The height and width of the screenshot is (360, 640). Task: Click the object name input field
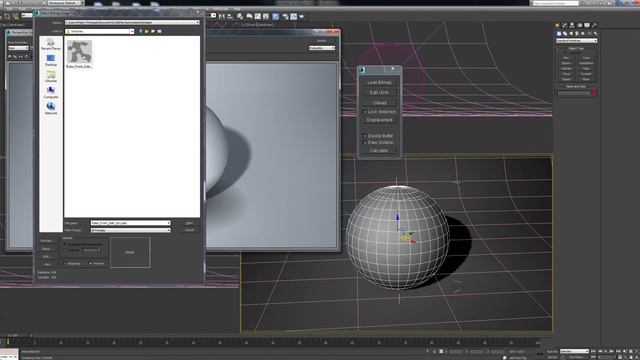574,93
